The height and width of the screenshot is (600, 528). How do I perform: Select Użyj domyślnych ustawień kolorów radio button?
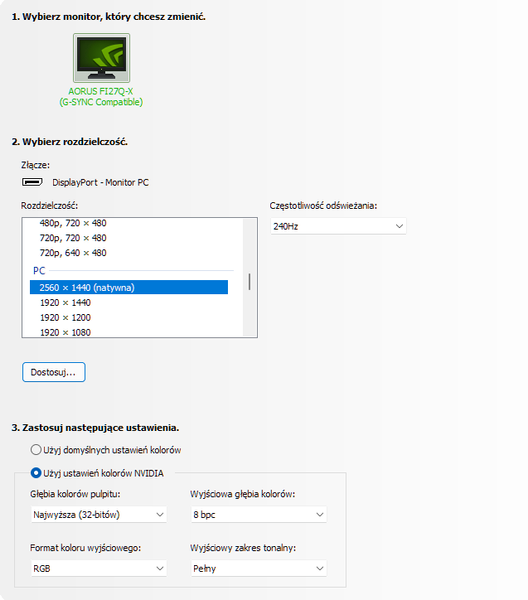click(36, 450)
